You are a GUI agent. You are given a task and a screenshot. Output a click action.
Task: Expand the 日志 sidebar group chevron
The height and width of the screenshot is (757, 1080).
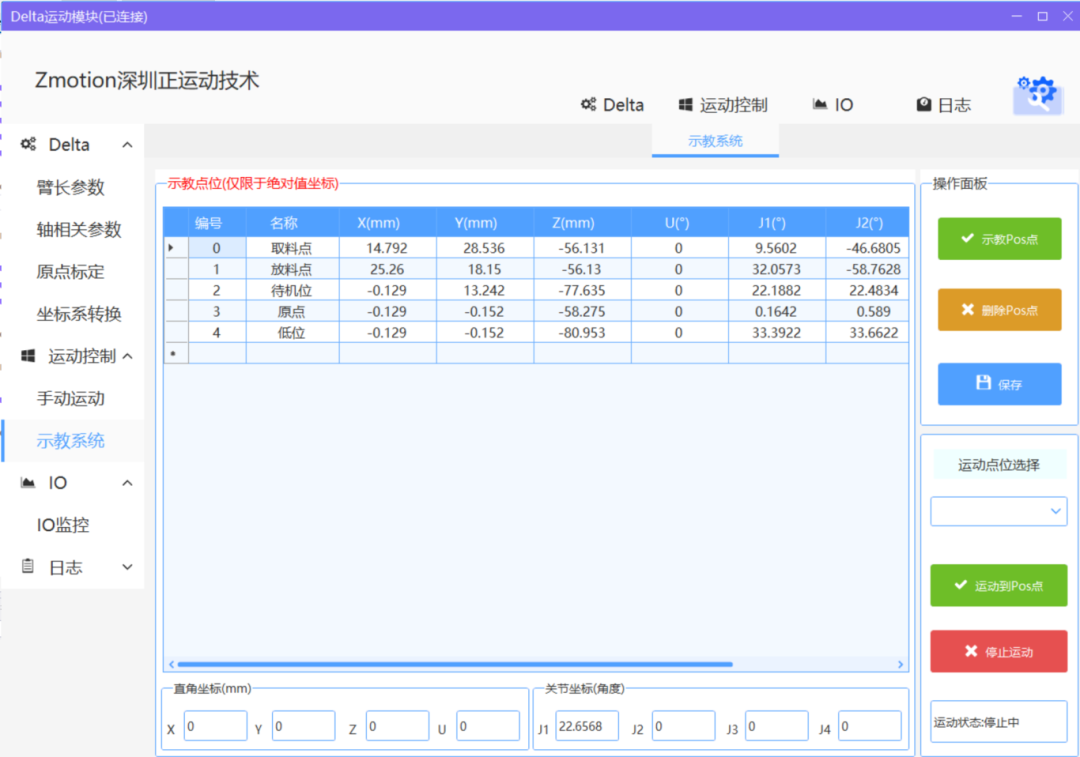[127, 567]
